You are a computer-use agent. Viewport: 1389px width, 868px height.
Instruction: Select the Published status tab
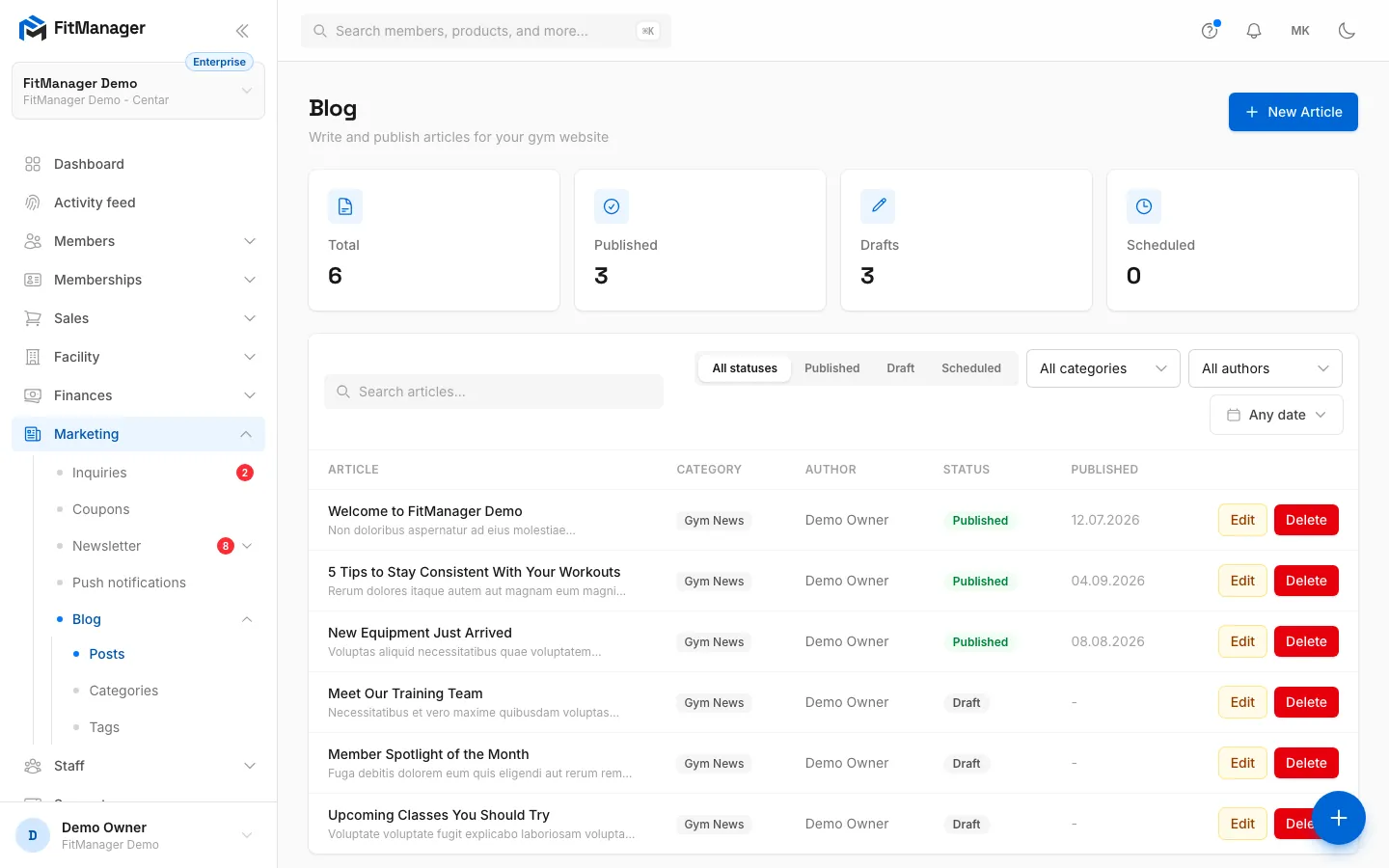click(x=832, y=368)
